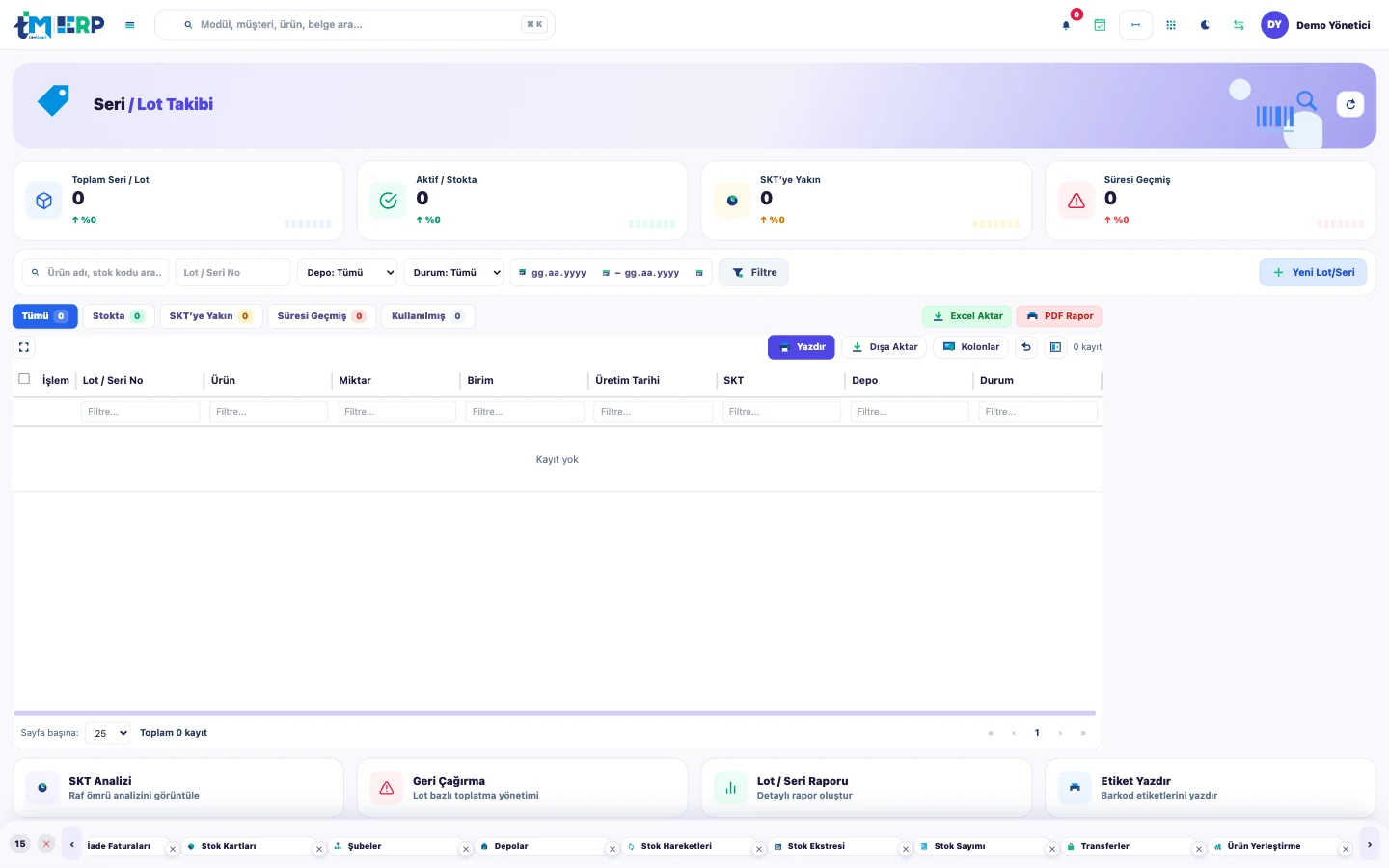Click the Lot / Seri No search field
The height and width of the screenshot is (868, 1389).
click(232, 273)
